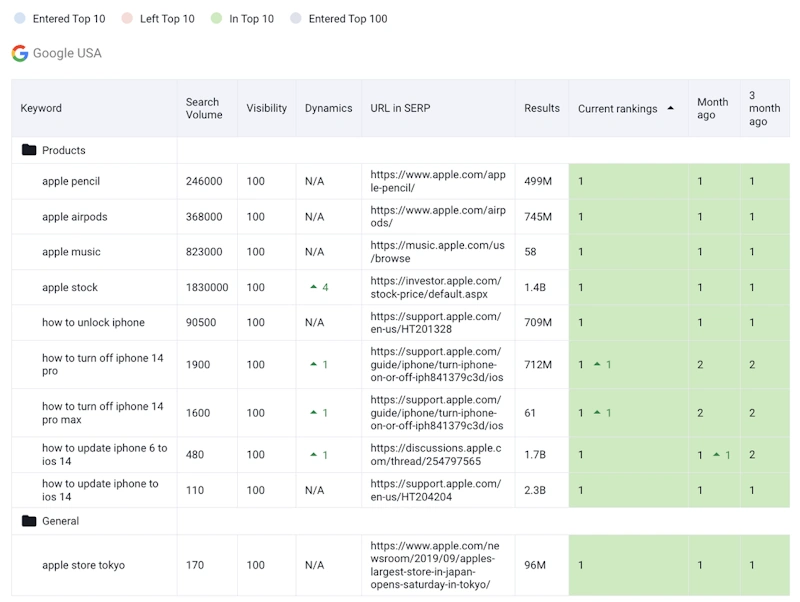This screenshot has height=602, width=800.
Task: Open the music.apple.com browse URL
Action: 437,252
